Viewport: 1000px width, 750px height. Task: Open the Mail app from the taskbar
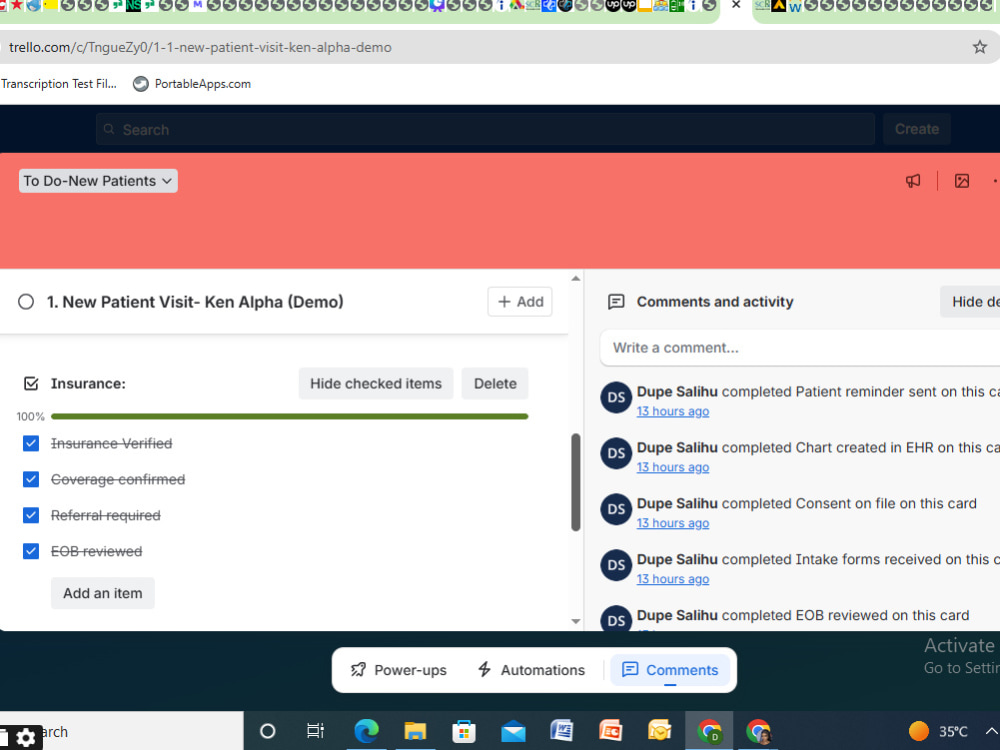click(x=513, y=732)
